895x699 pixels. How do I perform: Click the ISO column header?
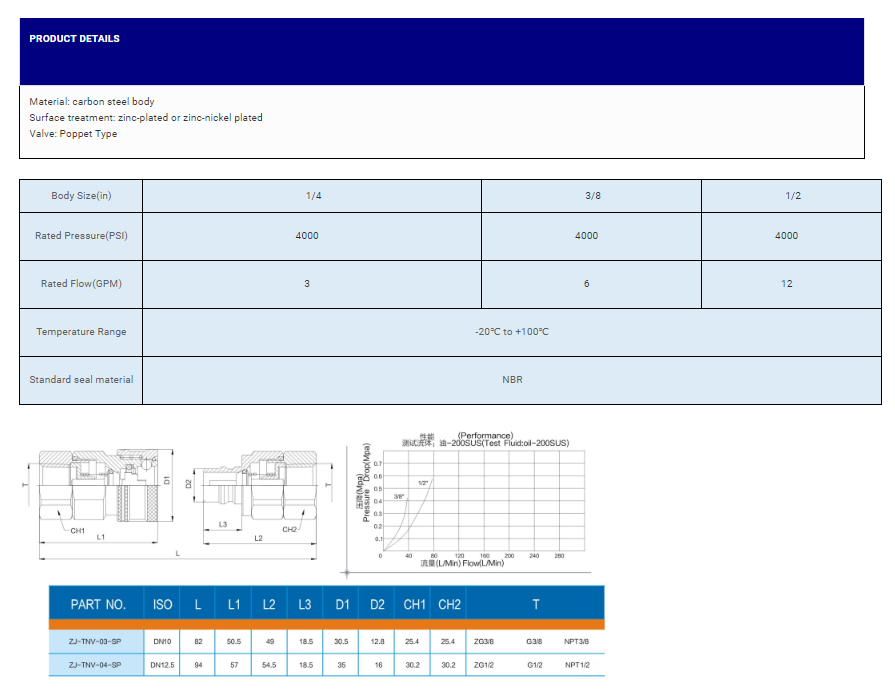pyautogui.click(x=163, y=604)
